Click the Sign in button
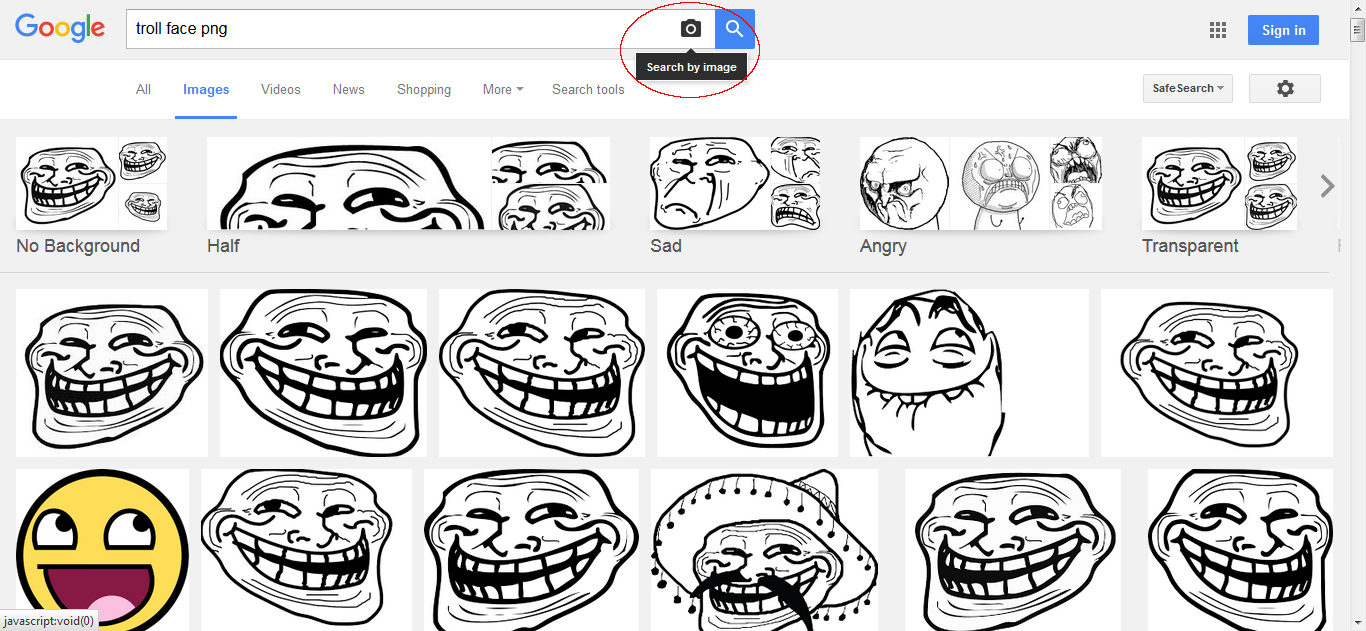The image size is (1366, 631). coord(1283,30)
